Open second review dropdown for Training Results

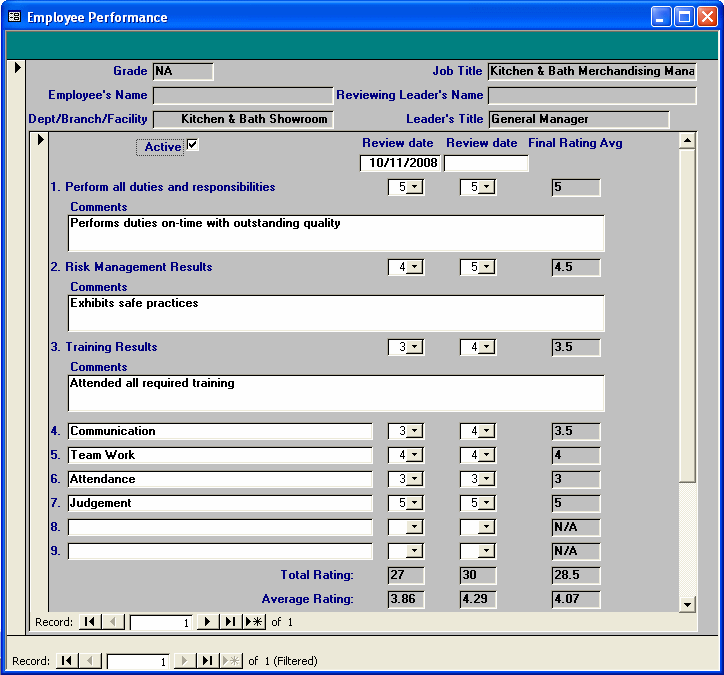coord(487,347)
